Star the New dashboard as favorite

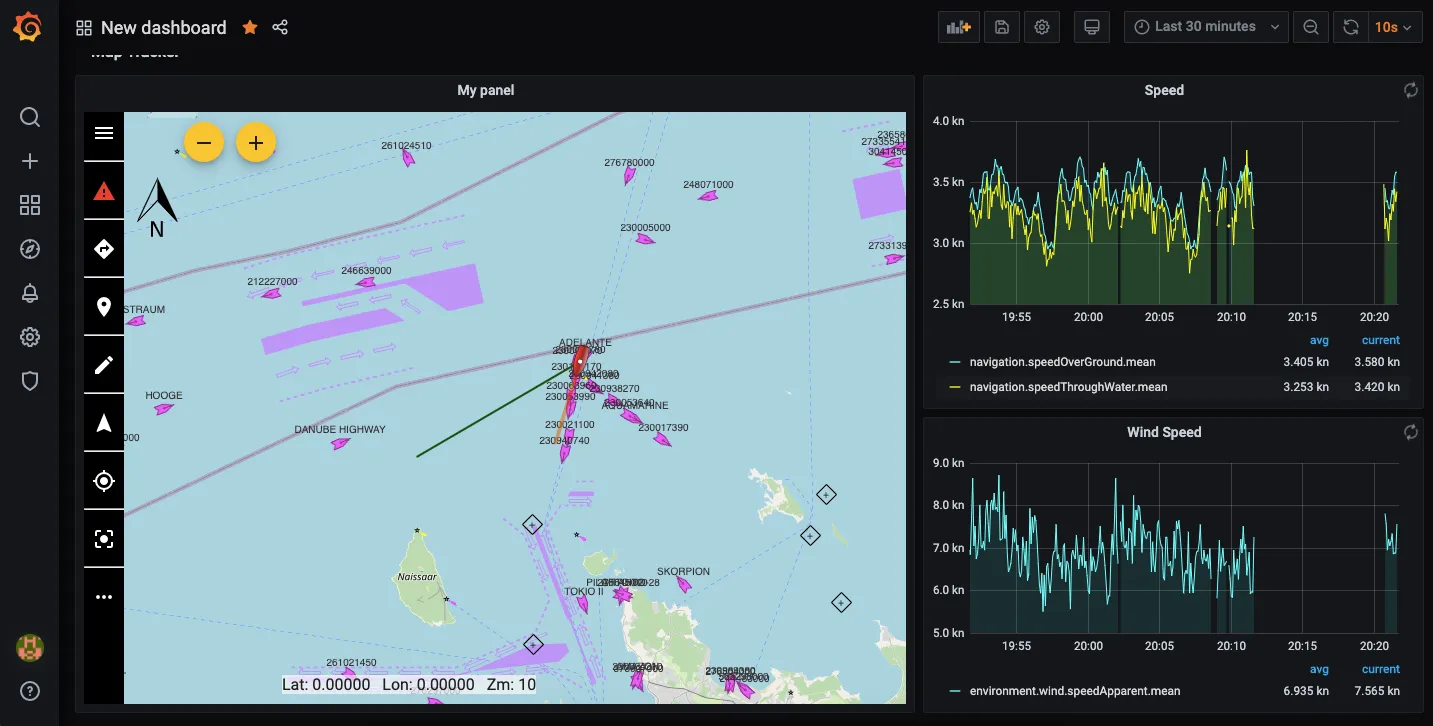pos(250,28)
